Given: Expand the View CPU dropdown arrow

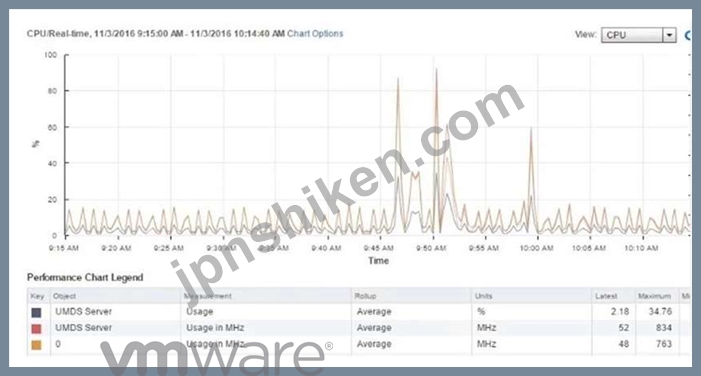Looking at the screenshot, I should pos(669,35).
